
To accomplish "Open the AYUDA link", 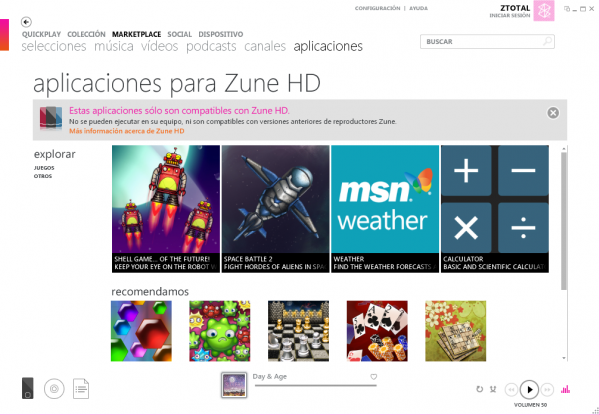I will click(x=419, y=8).
